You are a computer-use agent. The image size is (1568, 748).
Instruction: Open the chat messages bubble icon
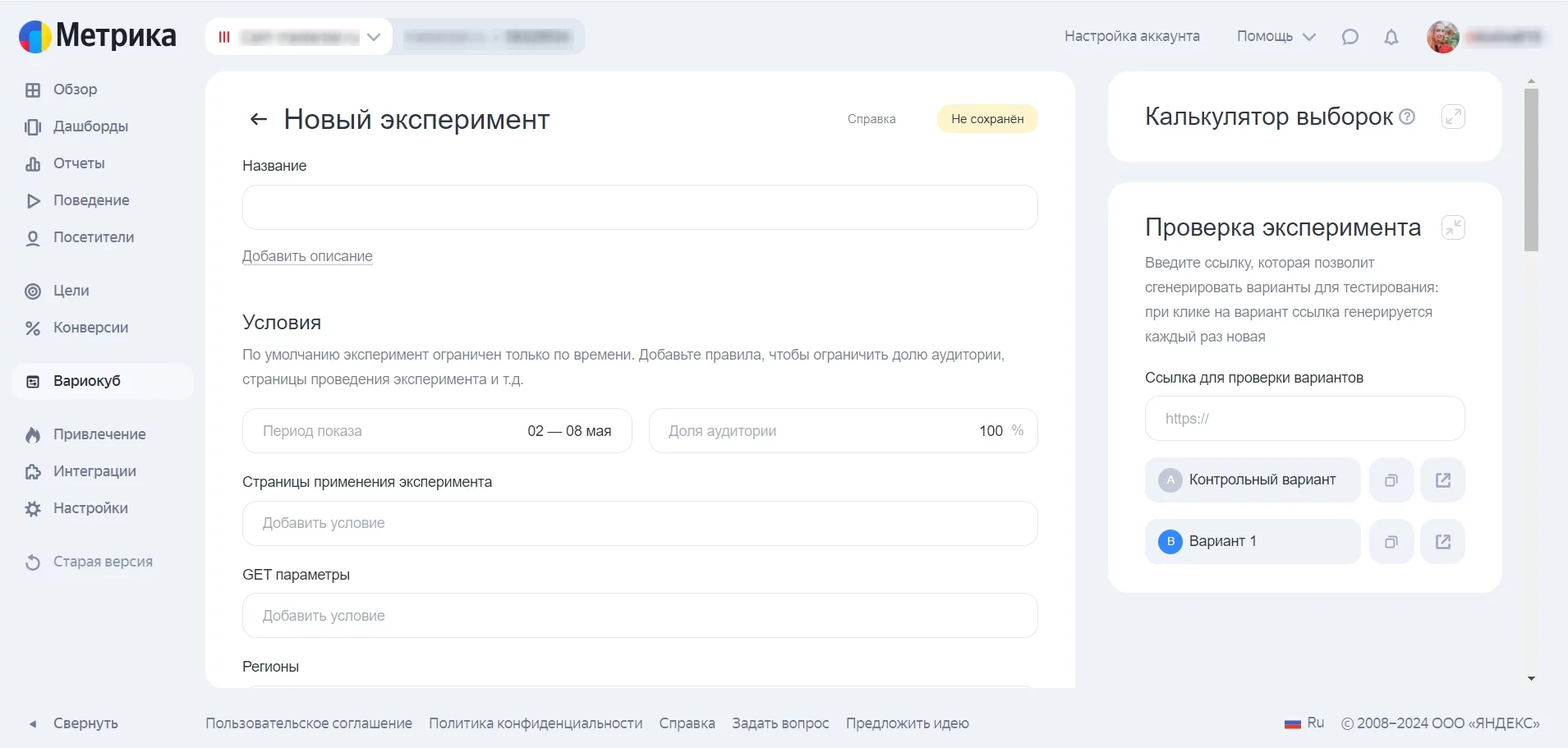pos(1350,37)
